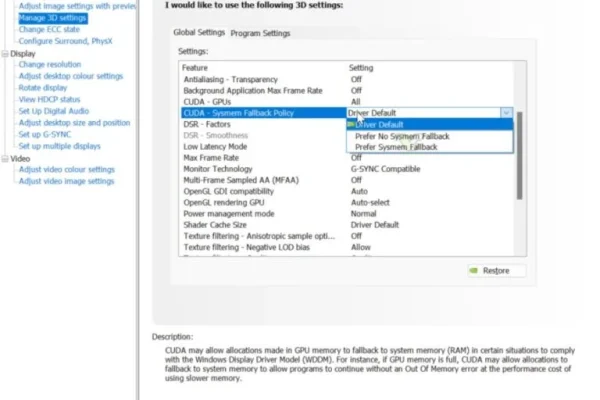Click G-SYNC Compatible setting value
600x400 pixels.
pyautogui.click(x=385, y=169)
